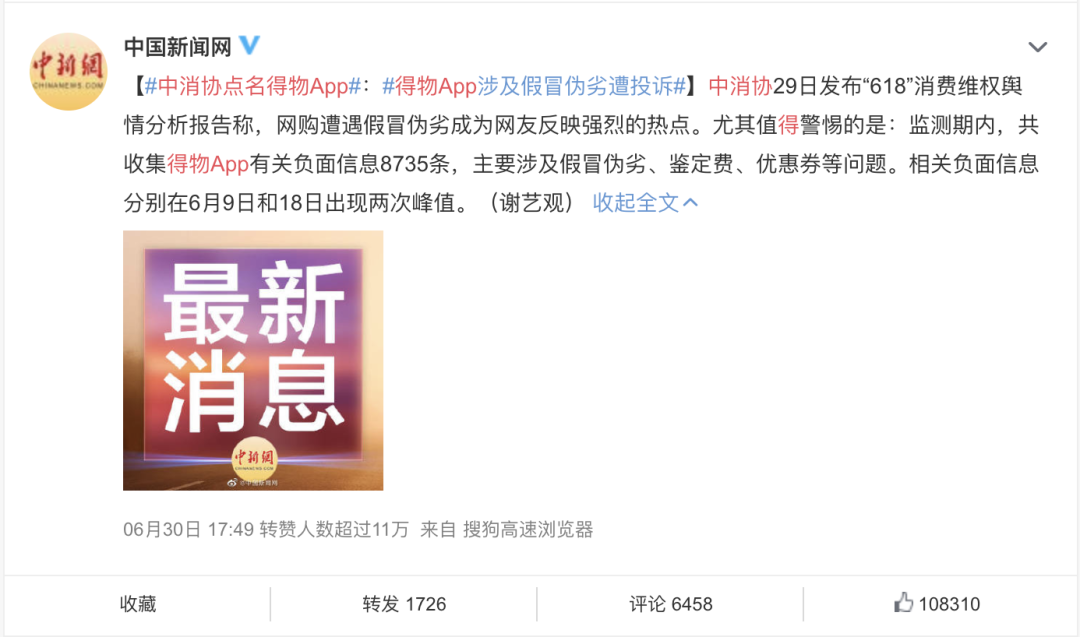The image size is (1080, 637).
Task: Click the blue verified V badge
Action: pos(249,45)
